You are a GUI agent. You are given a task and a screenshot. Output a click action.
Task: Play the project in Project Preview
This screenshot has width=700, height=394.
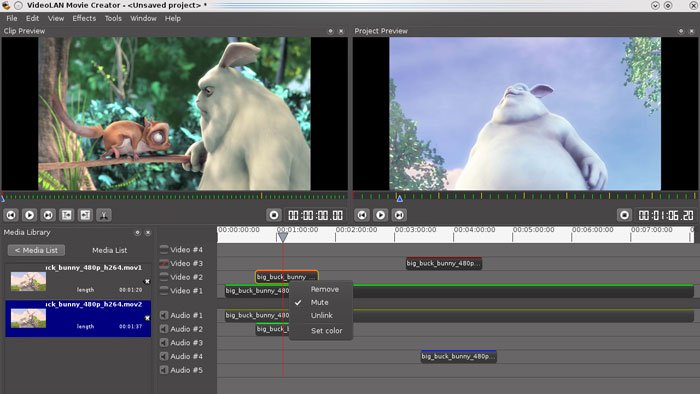380,215
